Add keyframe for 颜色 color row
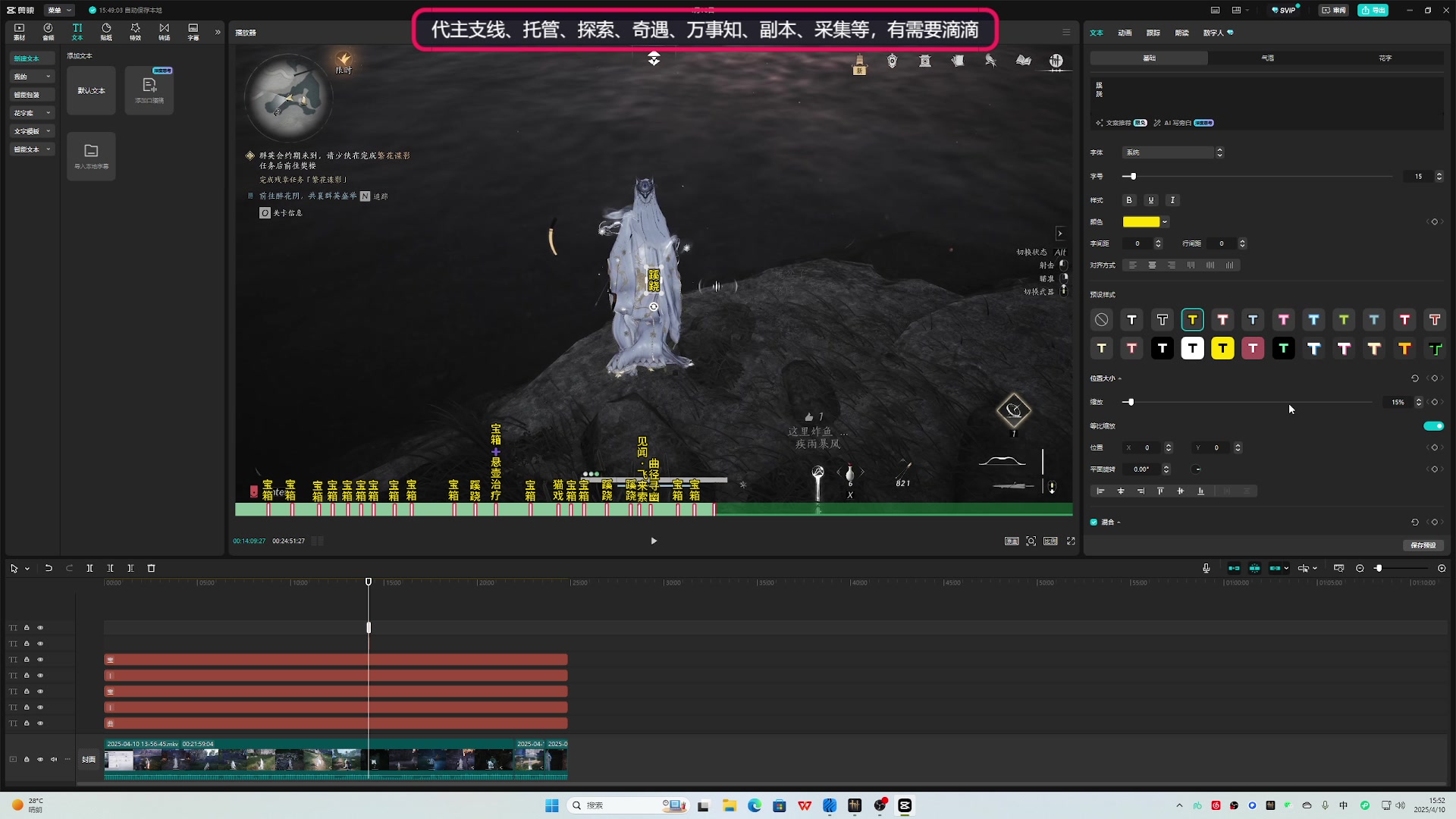Screen dimensions: 1456x819 1434,222
